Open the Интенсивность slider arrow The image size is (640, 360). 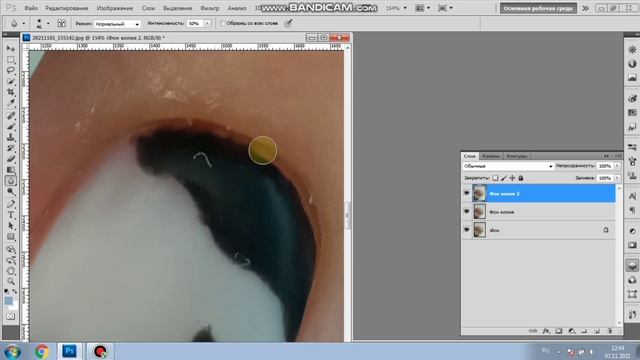(207, 23)
